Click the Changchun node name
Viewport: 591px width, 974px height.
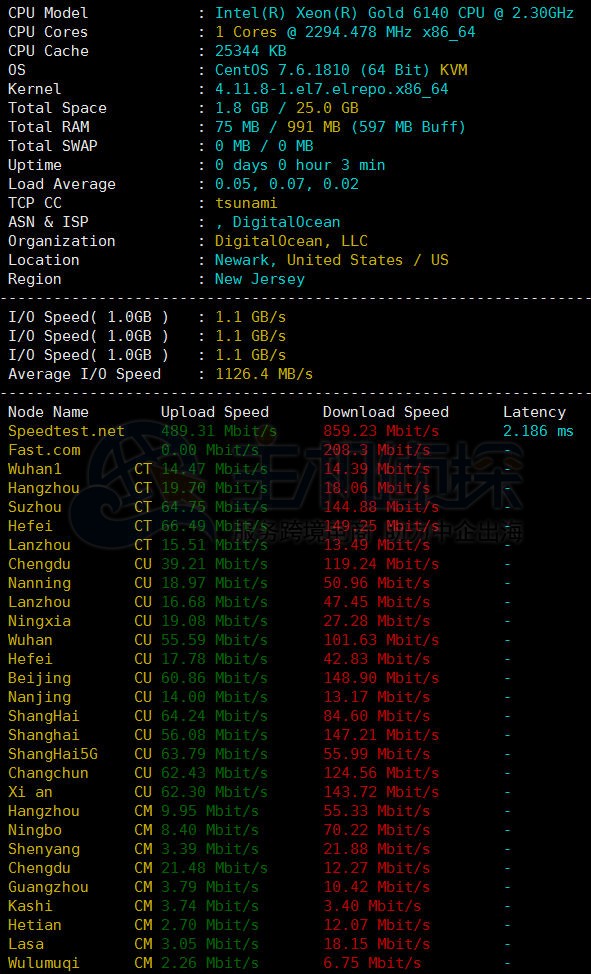pos(48,773)
